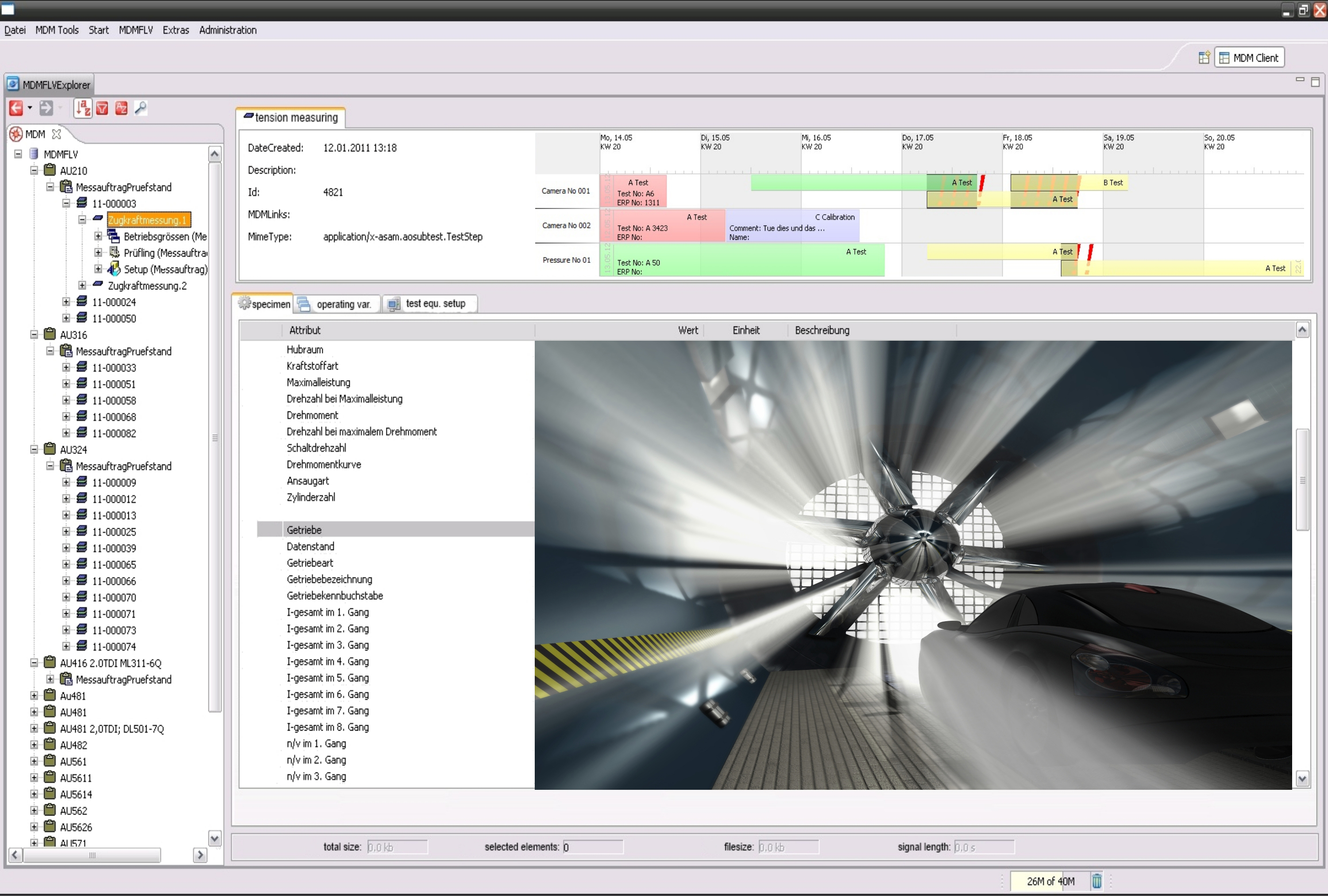1328x896 pixels.
Task: Select the tension measuring tab
Action: (291, 117)
